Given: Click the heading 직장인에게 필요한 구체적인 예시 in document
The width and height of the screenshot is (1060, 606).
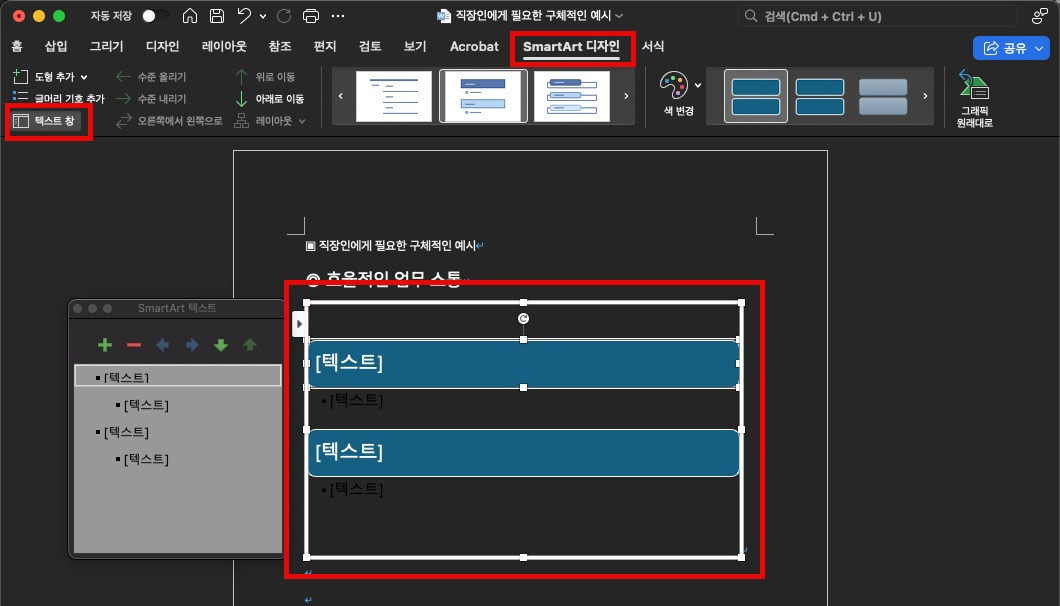Looking at the screenshot, I should pos(397,246).
